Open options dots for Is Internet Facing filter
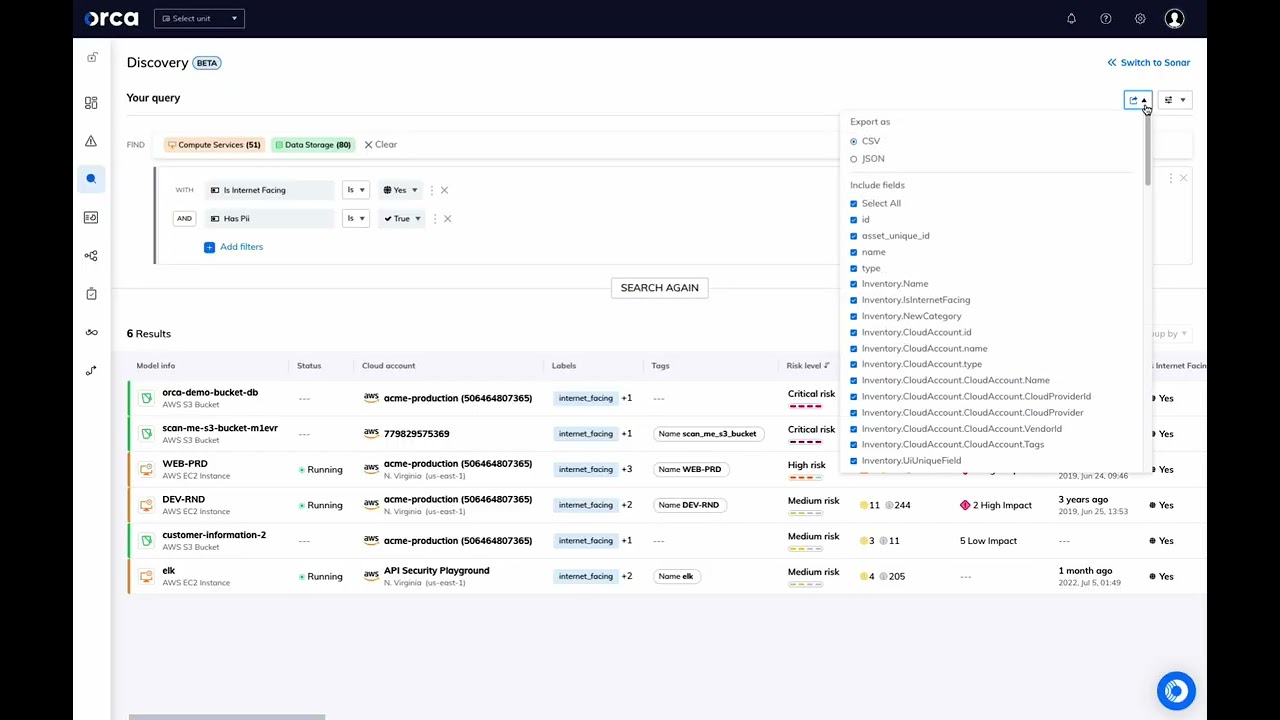The width and height of the screenshot is (1280, 720). coord(432,190)
